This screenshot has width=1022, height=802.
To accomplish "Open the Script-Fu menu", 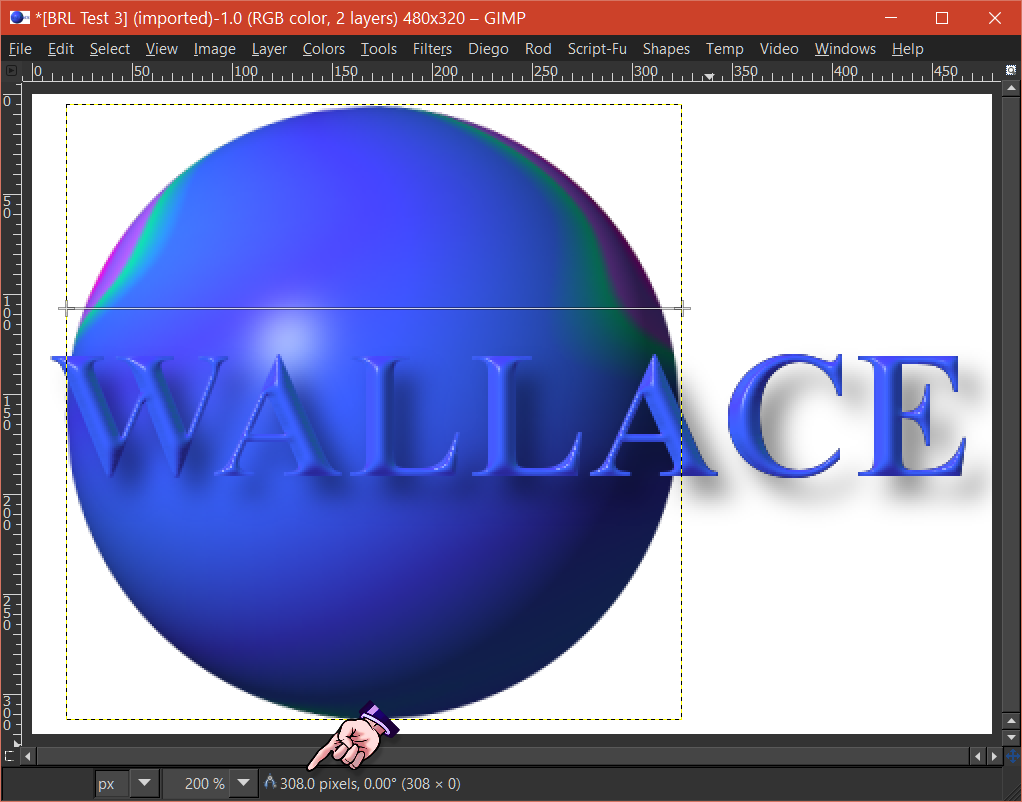I will [597, 49].
